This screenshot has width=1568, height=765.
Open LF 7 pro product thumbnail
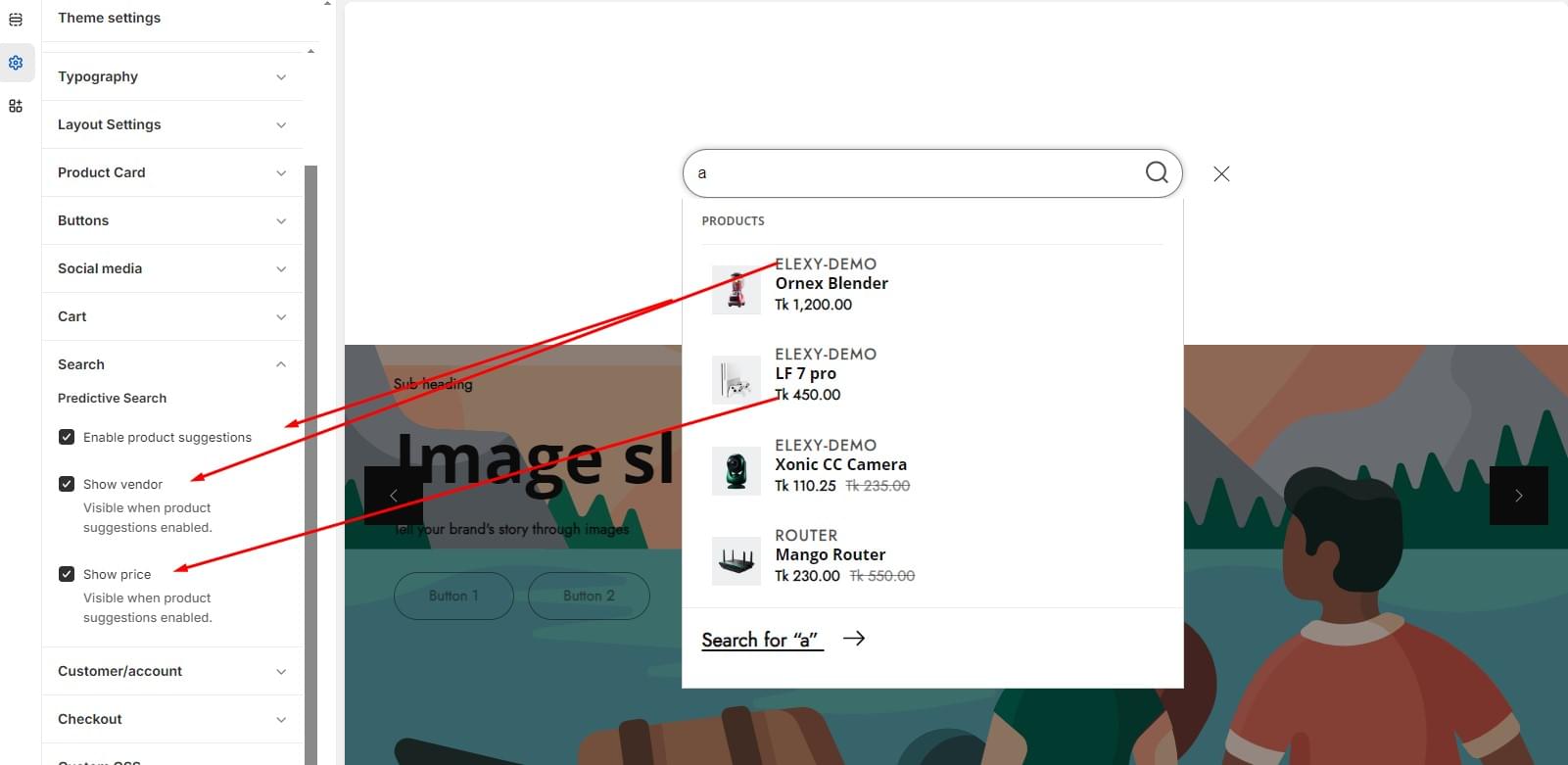[736, 380]
